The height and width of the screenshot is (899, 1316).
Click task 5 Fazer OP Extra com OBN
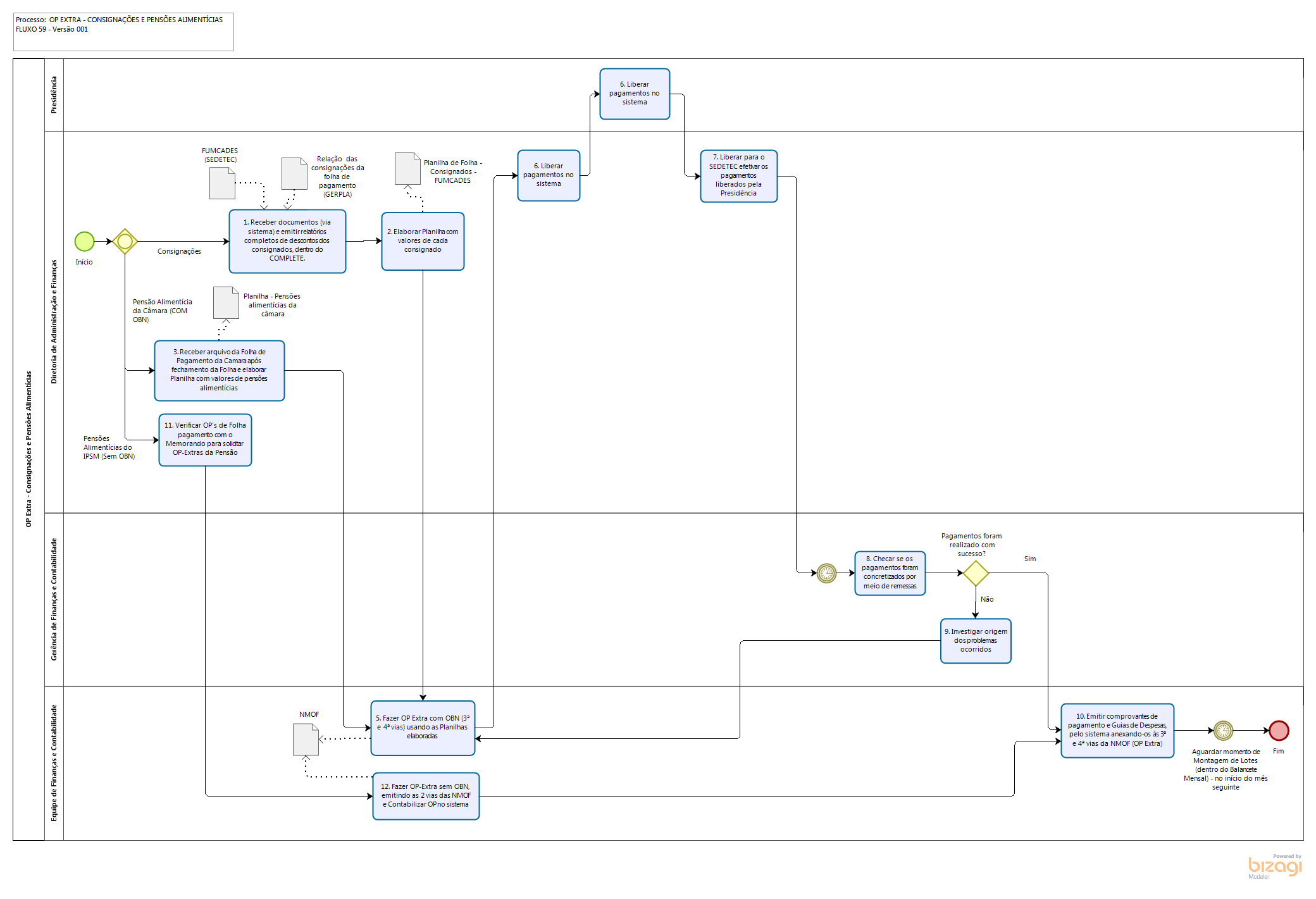coord(423,728)
